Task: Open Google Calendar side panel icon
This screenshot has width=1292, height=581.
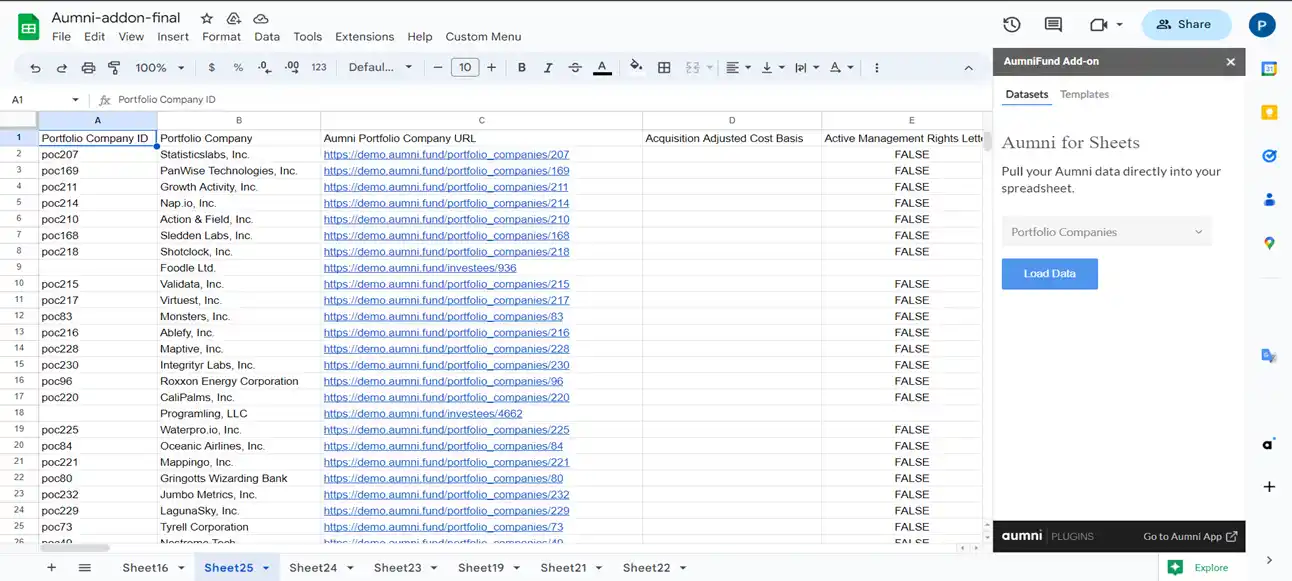Action: [x=1269, y=69]
